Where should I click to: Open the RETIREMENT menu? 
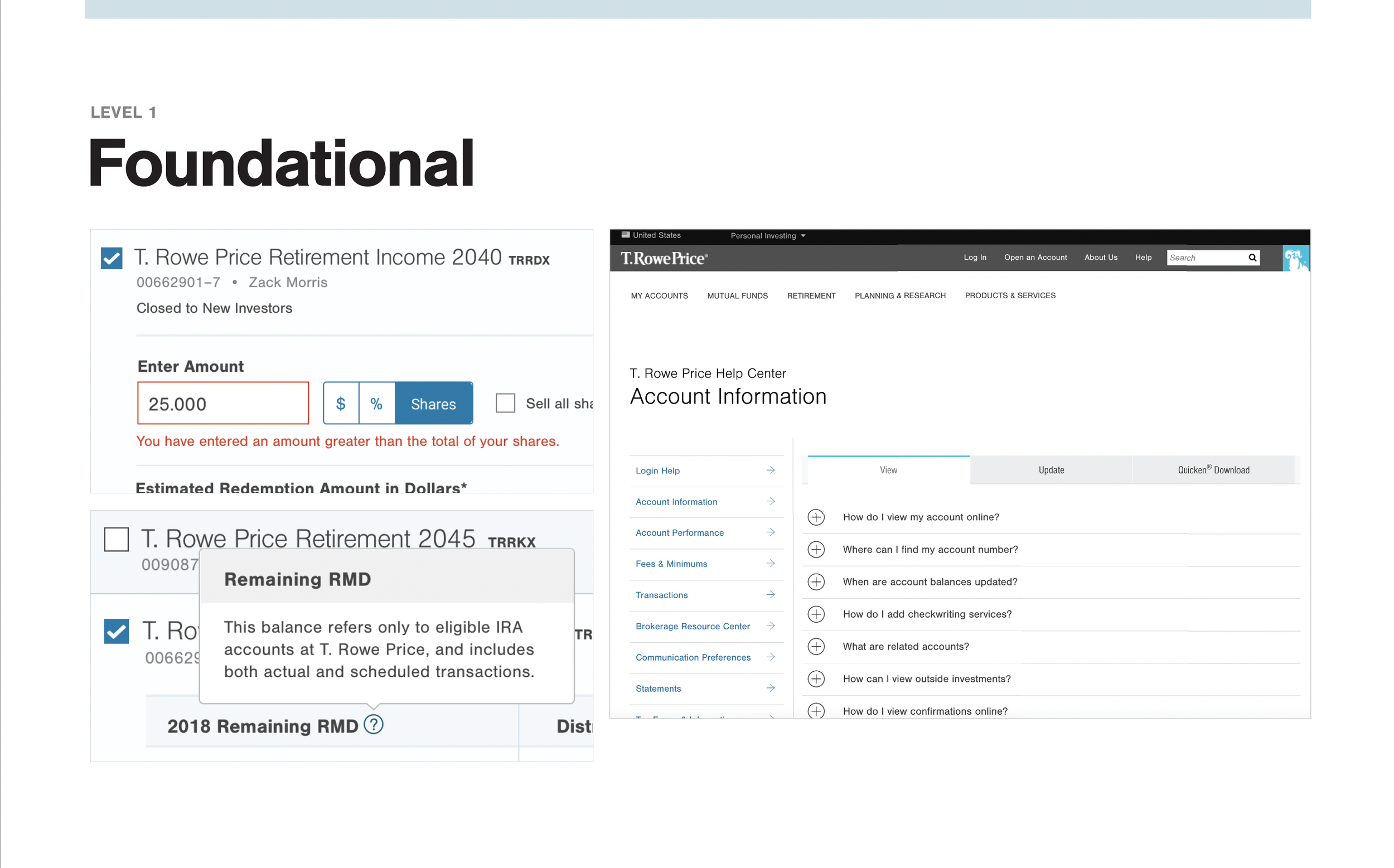(811, 295)
